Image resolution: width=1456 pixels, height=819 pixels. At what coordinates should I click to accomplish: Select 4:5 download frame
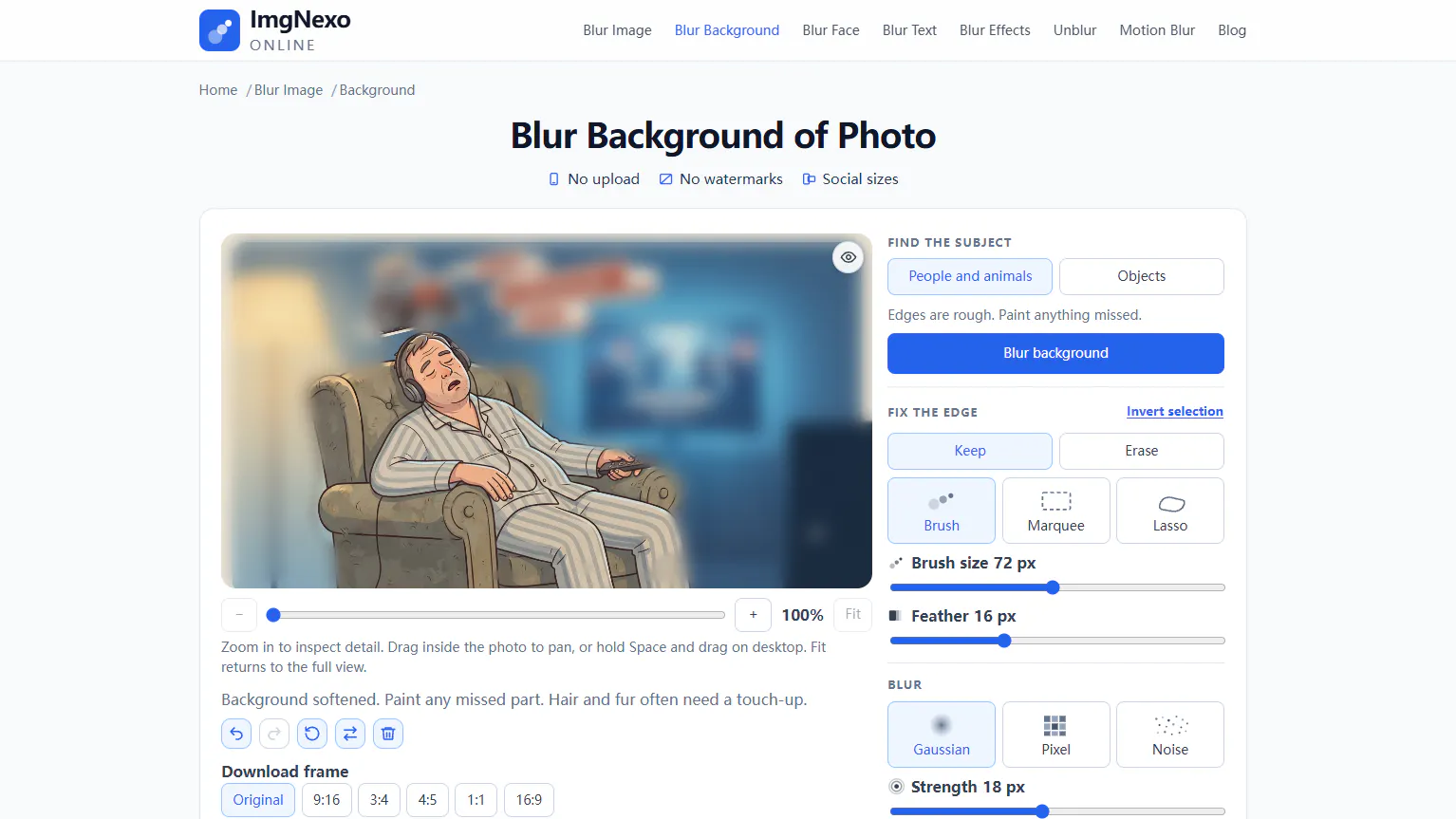427,800
